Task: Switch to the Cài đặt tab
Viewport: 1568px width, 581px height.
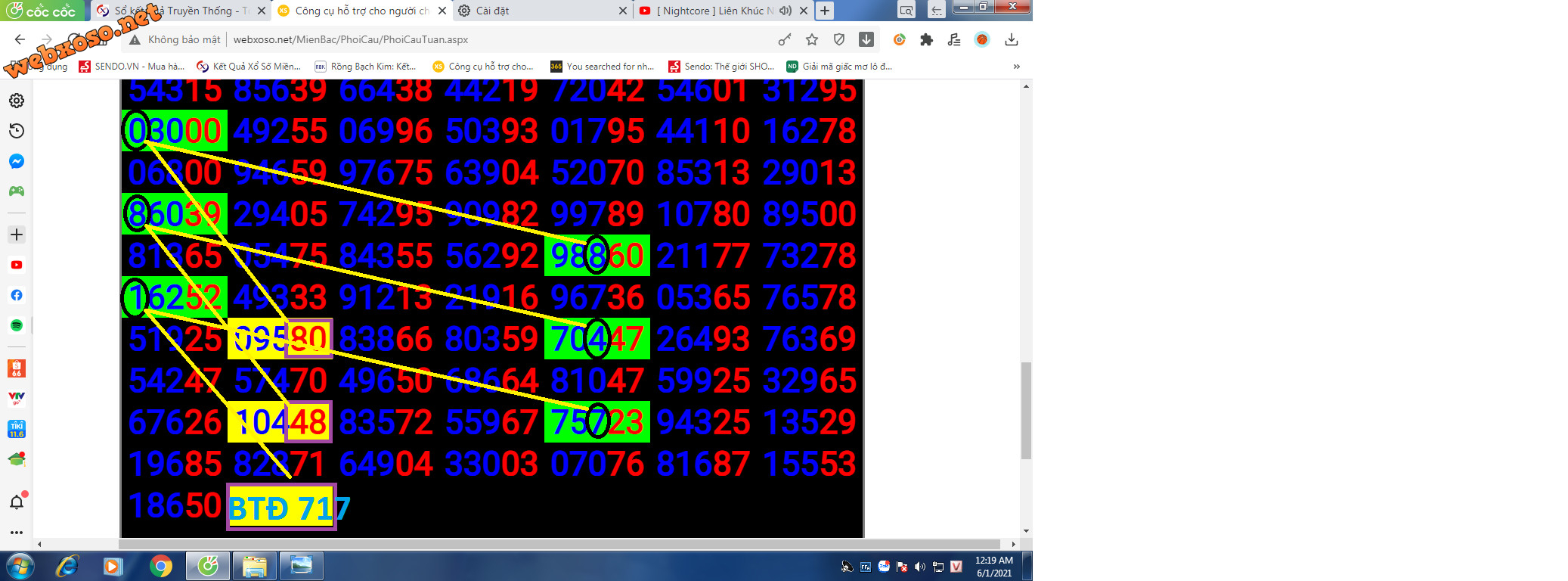Action: (x=541, y=11)
